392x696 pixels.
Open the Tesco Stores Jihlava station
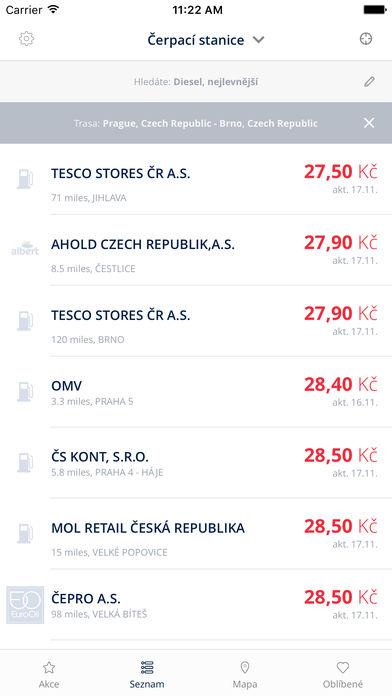coord(196,179)
